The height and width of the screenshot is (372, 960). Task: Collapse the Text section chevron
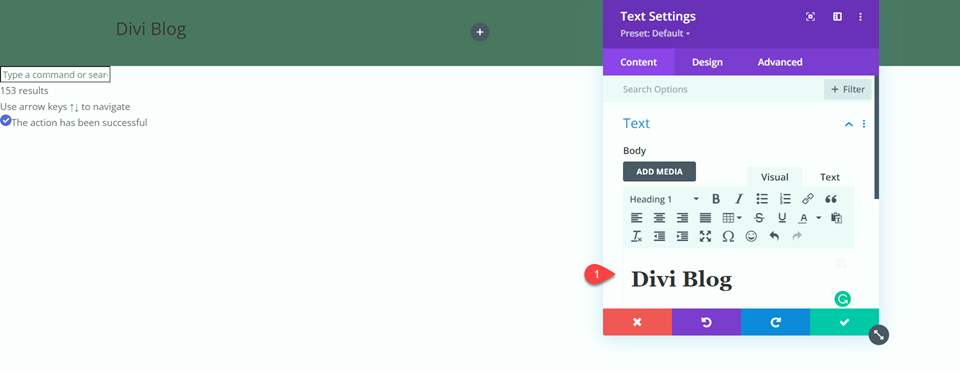click(849, 124)
